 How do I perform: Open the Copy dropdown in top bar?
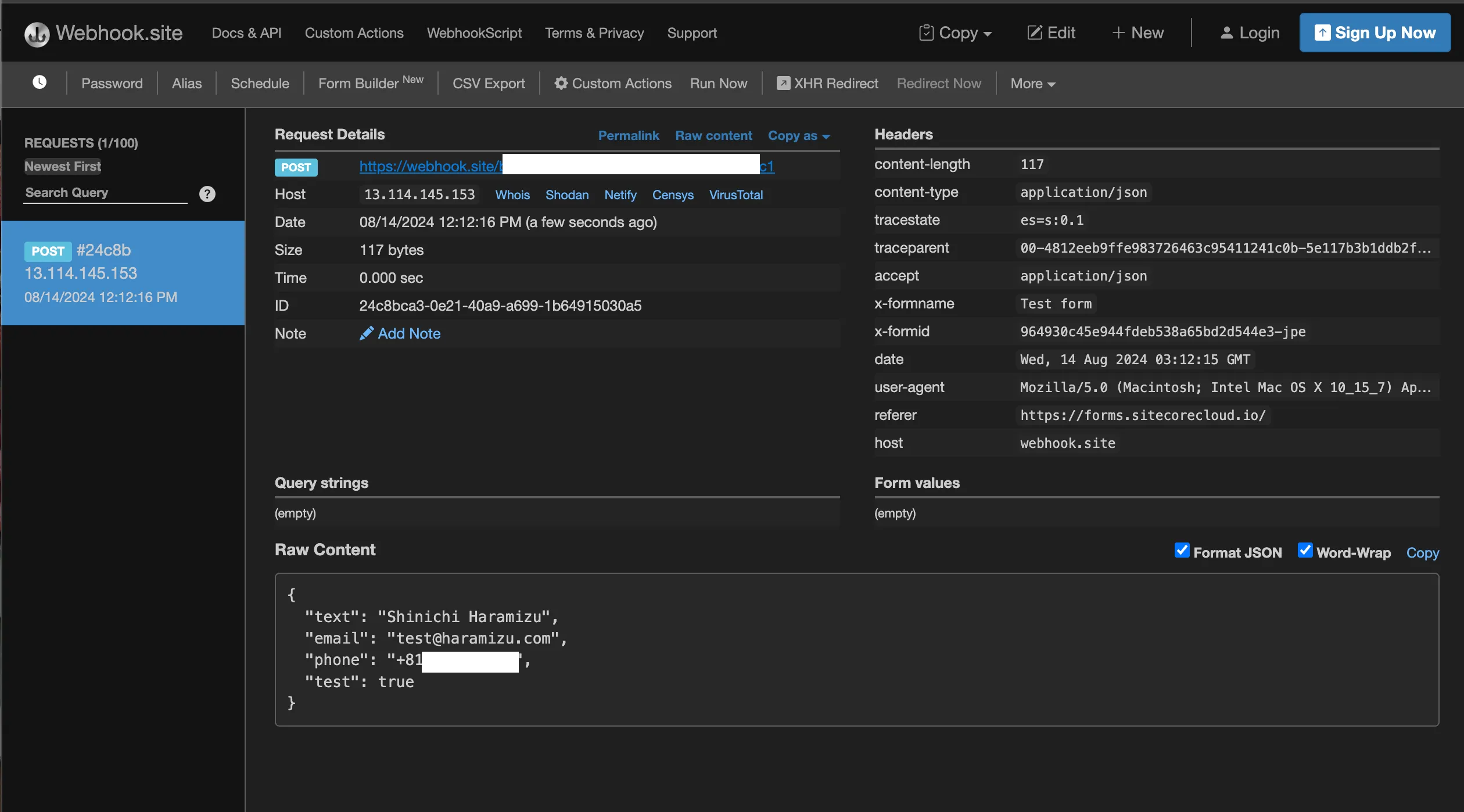coord(956,33)
